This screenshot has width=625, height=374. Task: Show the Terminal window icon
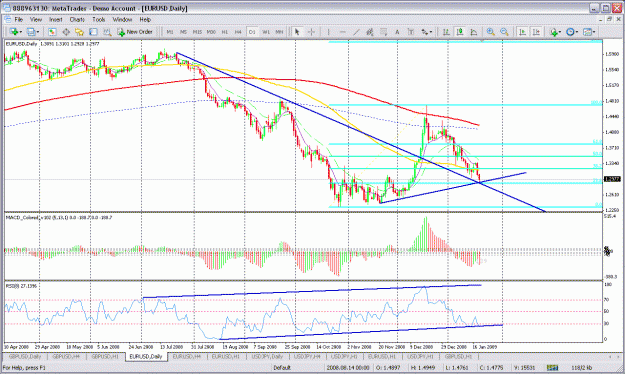click(93, 32)
